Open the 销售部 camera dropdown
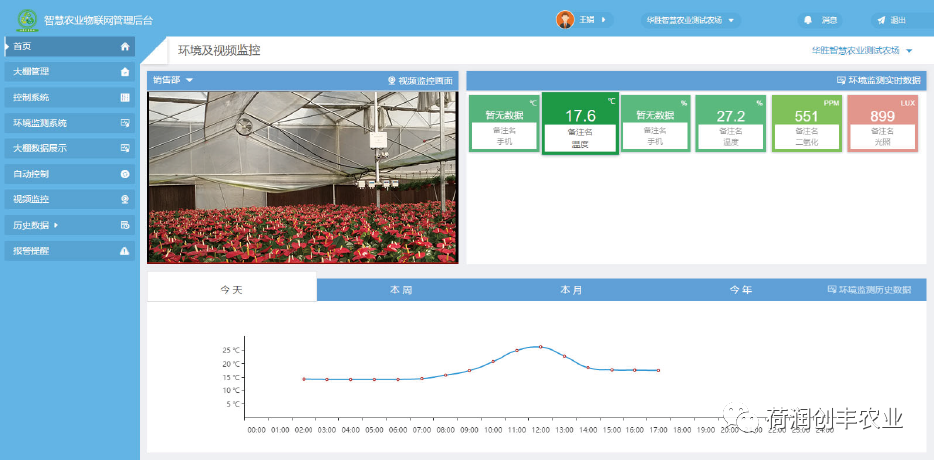This screenshot has height=460, width=934. point(173,80)
